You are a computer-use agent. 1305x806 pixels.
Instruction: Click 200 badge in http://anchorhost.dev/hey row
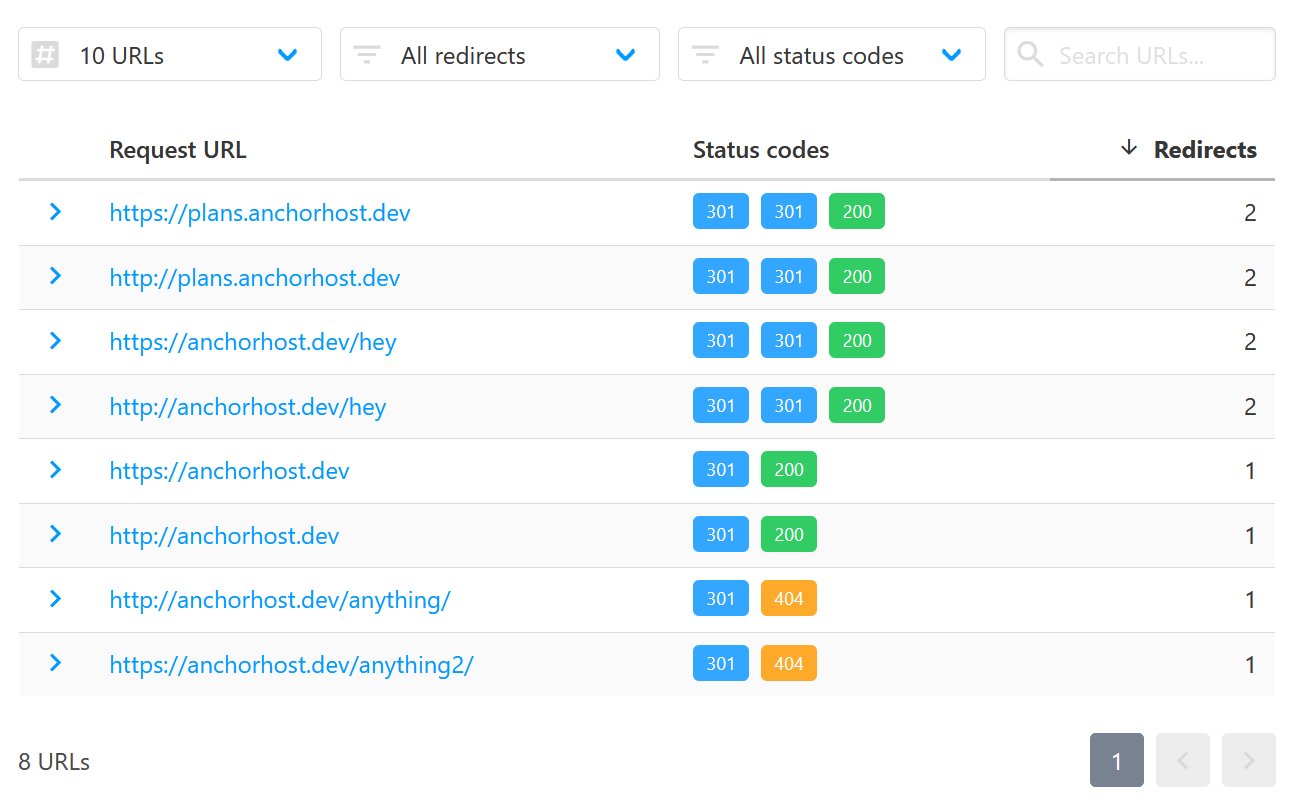(x=857, y=405)
